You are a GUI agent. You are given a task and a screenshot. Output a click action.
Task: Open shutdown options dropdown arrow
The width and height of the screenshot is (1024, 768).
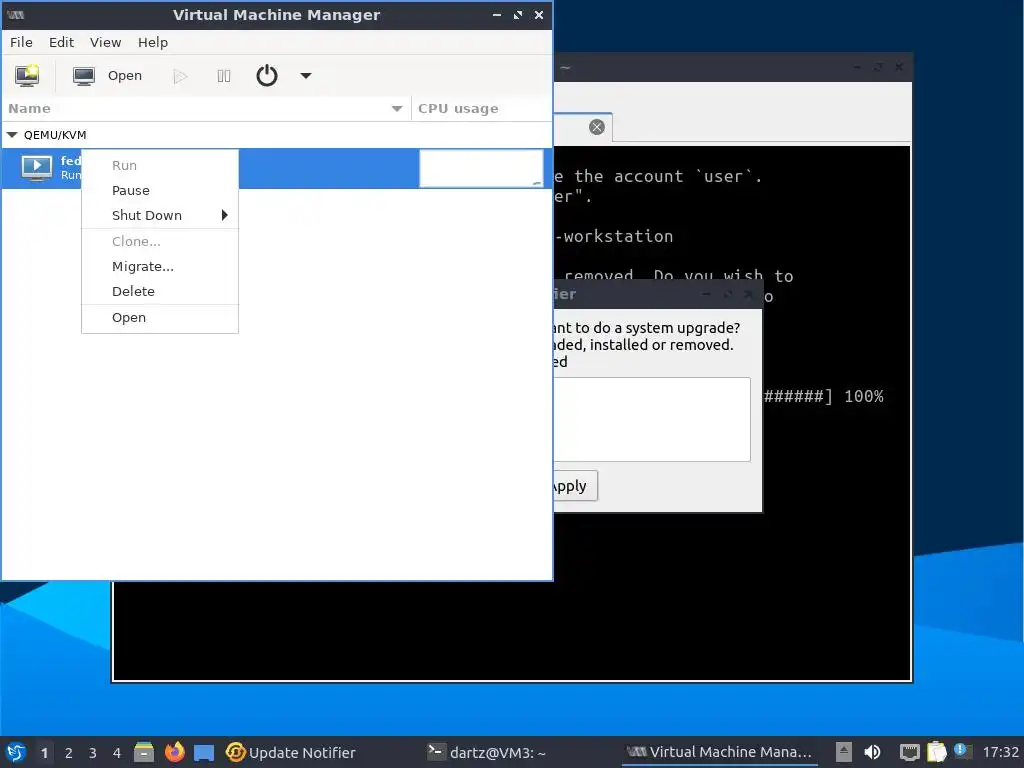coord(306,76)
